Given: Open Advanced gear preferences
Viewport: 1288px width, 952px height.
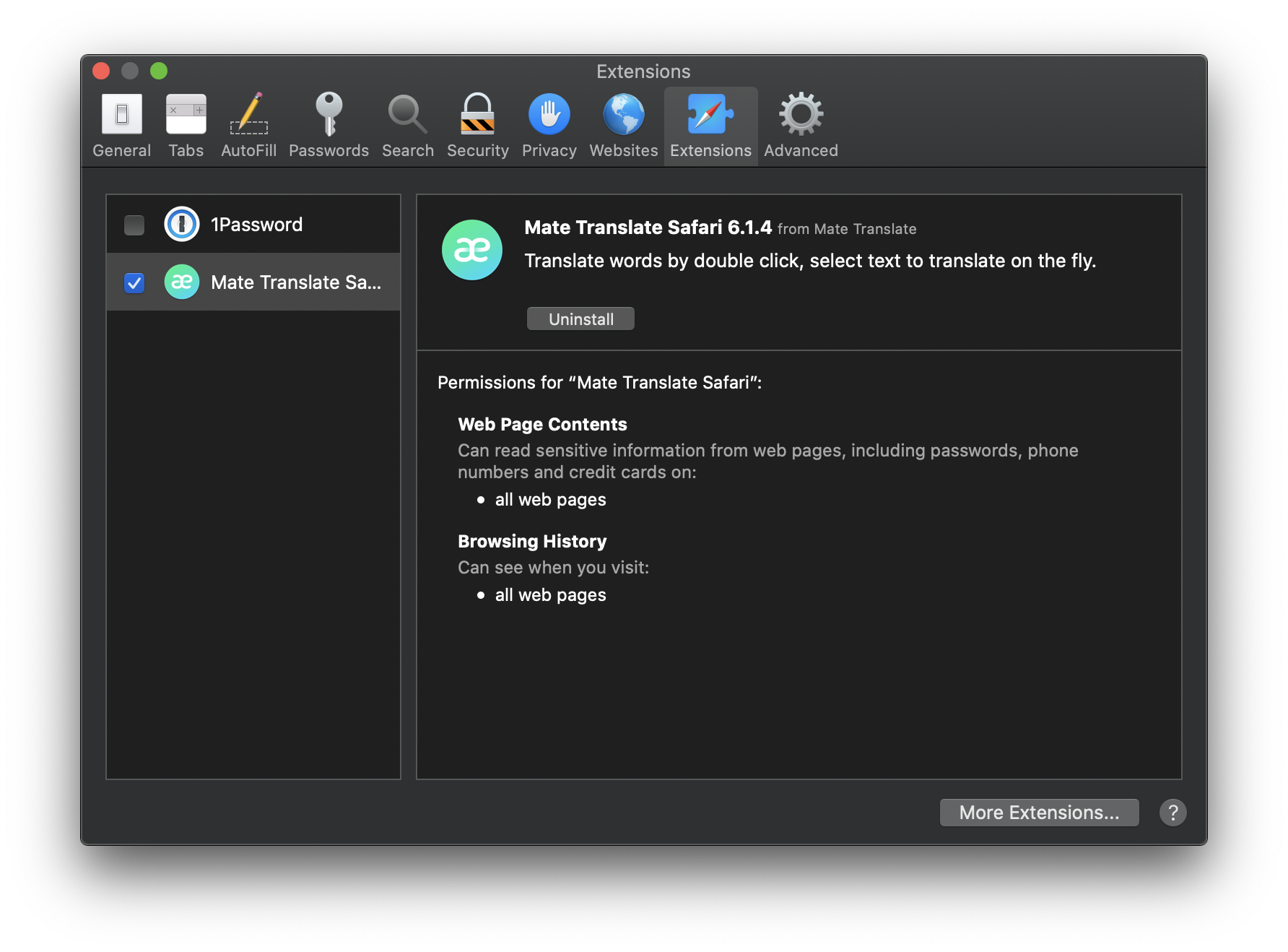Looking at the screenshot, I should (x=801, y=126).
